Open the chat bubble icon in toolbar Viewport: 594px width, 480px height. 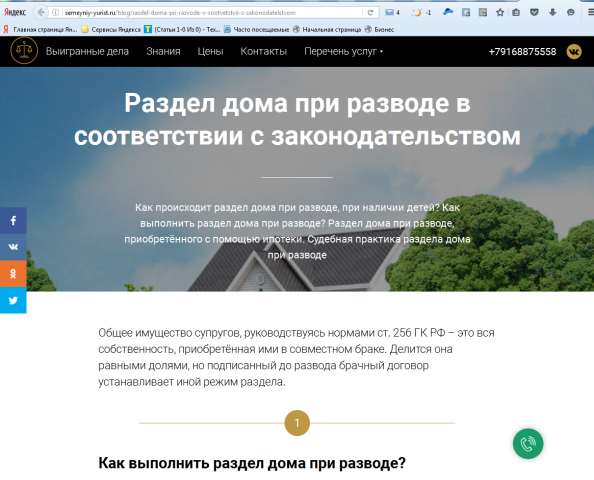571,13
